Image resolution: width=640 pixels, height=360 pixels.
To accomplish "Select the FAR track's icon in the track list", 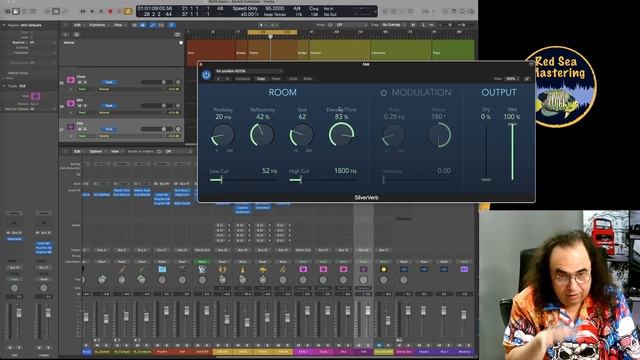I will click(71, 127).
